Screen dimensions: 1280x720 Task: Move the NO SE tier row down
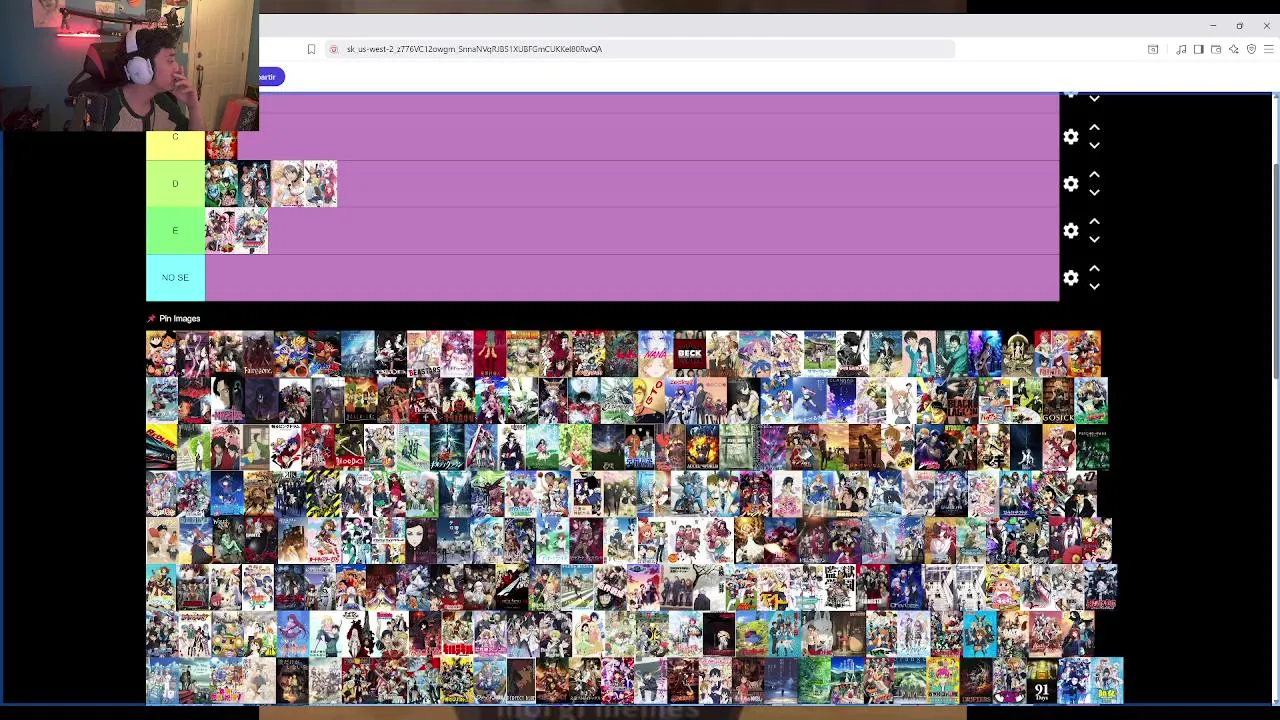(1094, 287)
